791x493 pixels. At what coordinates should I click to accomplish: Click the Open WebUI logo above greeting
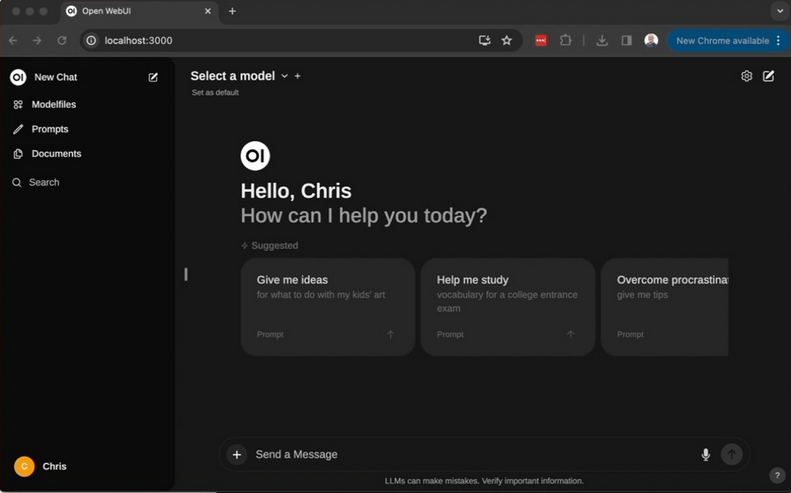pos(255,156)
